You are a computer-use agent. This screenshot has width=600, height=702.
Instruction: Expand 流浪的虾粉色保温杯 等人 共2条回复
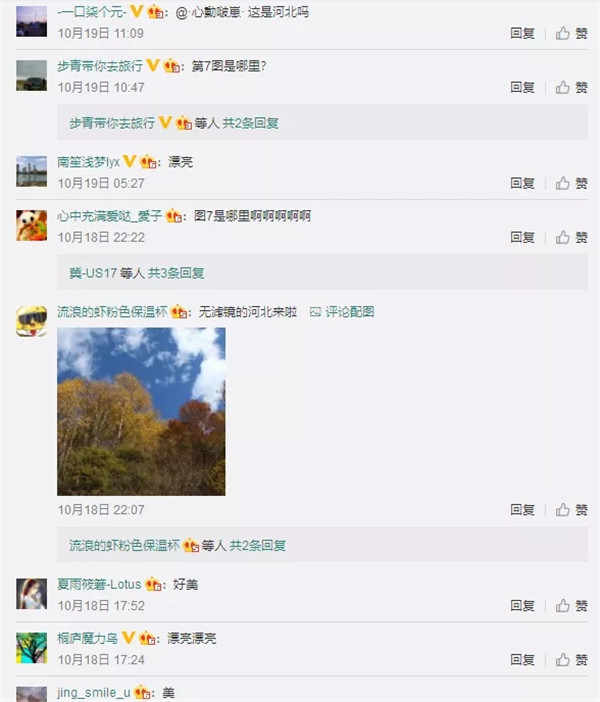177,545
